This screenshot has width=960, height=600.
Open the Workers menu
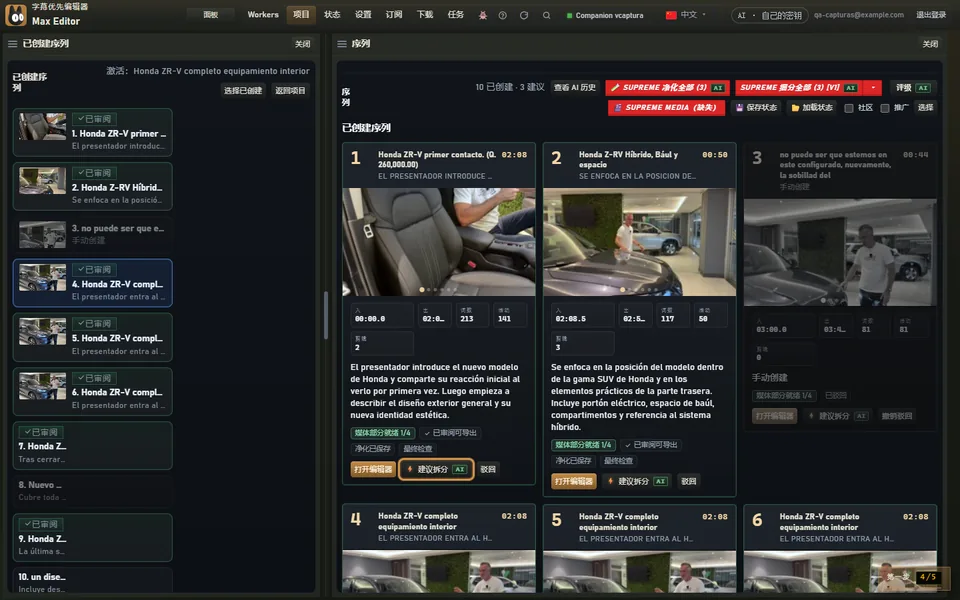click(x=263, y=15)
